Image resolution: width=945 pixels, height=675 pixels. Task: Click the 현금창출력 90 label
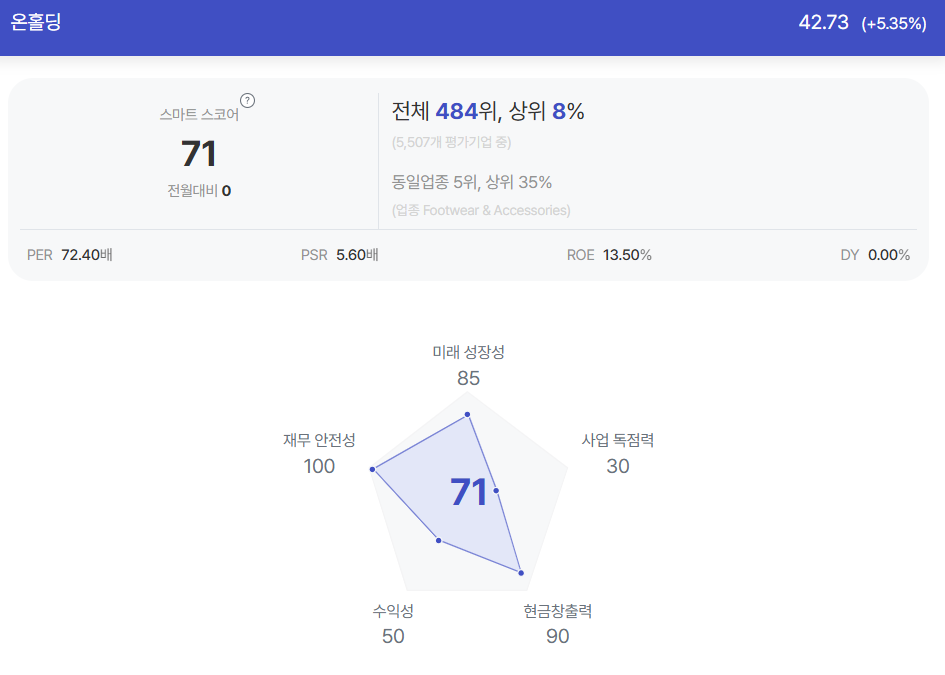557,624
